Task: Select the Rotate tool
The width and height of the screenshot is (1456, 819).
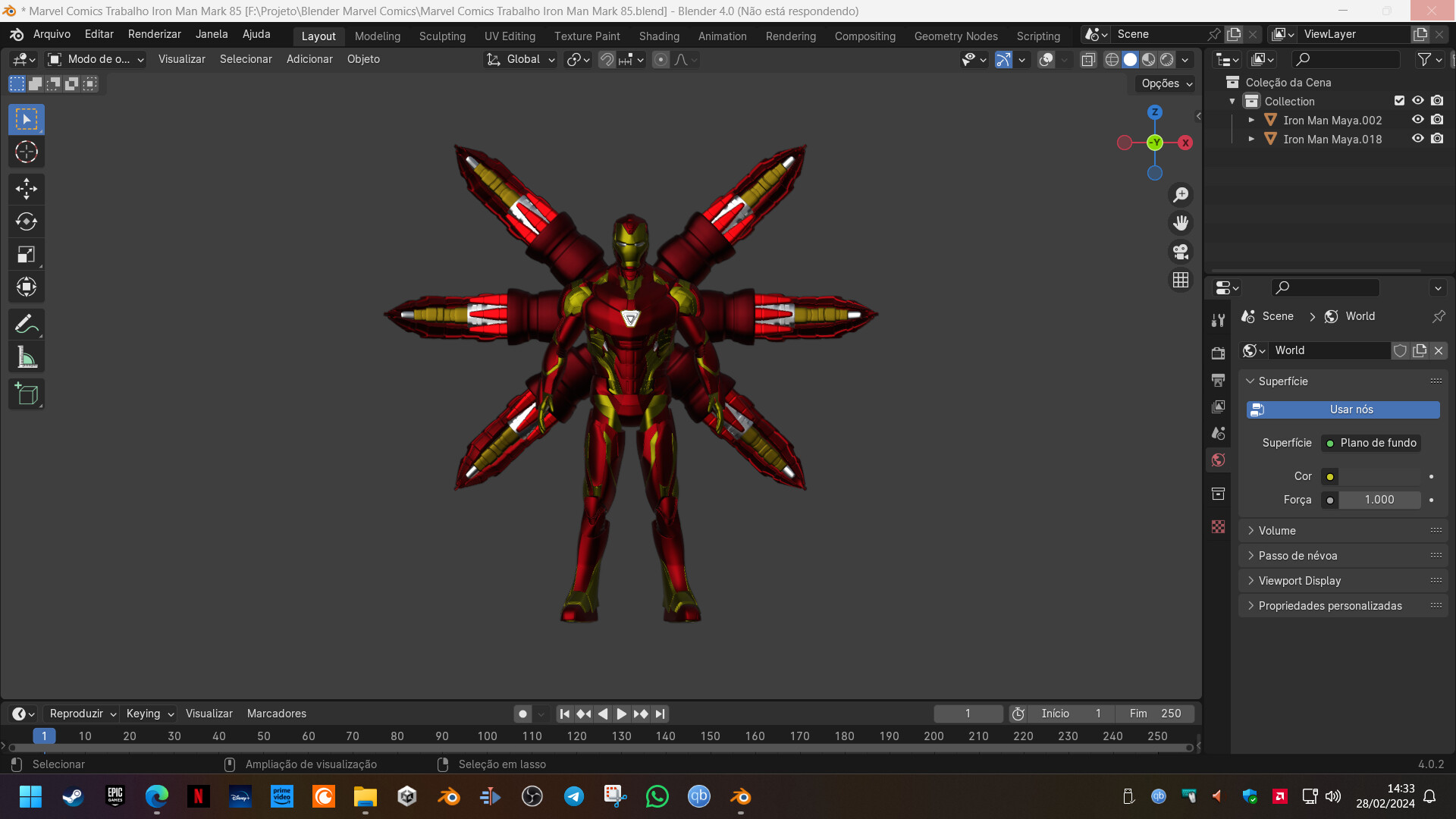Action: [27, 221]
